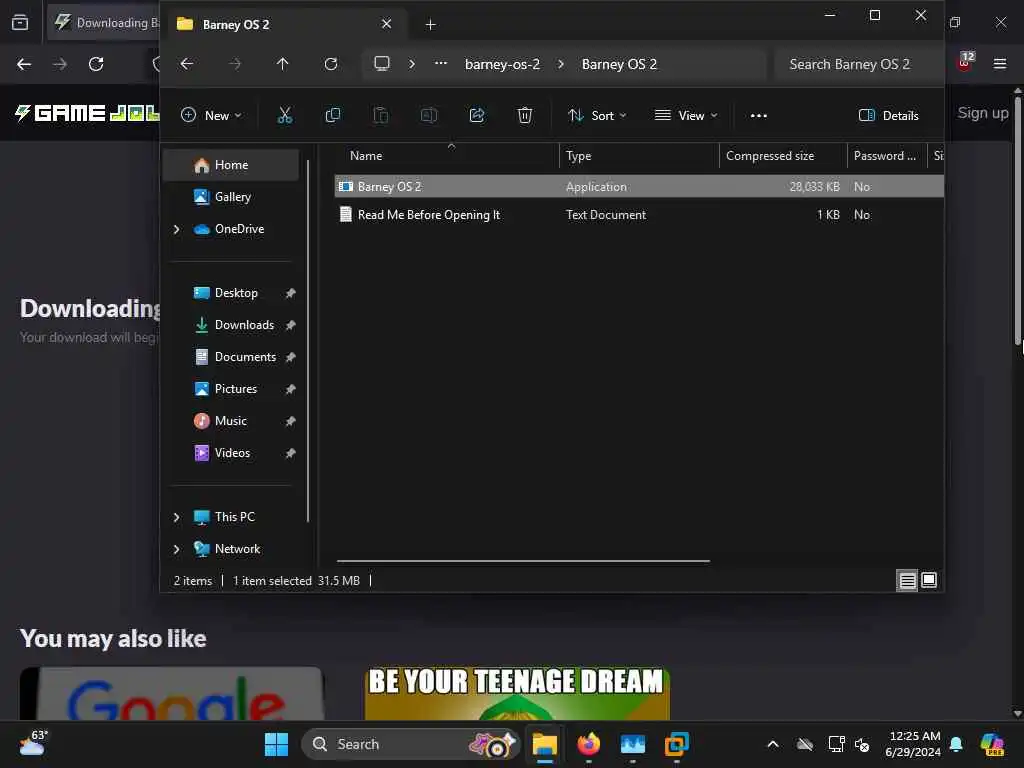Expand the This PC tree node
Viewport: 1024px width, 768px height.
(x=176, y=517)
